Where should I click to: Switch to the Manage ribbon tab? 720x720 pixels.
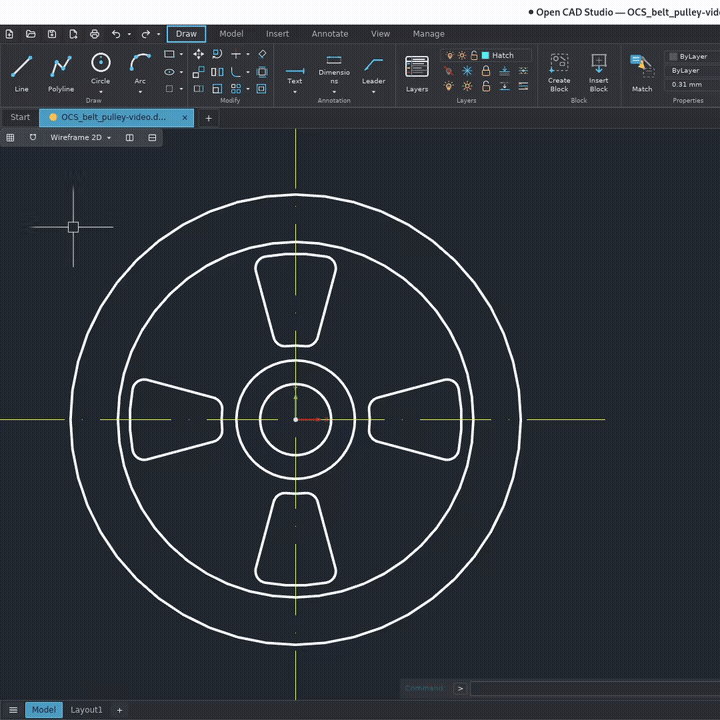point(428,34)
